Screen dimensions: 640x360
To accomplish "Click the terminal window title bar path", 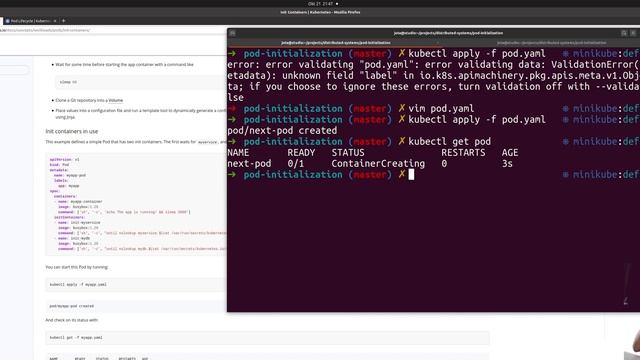I will click(x=448, y=33).
